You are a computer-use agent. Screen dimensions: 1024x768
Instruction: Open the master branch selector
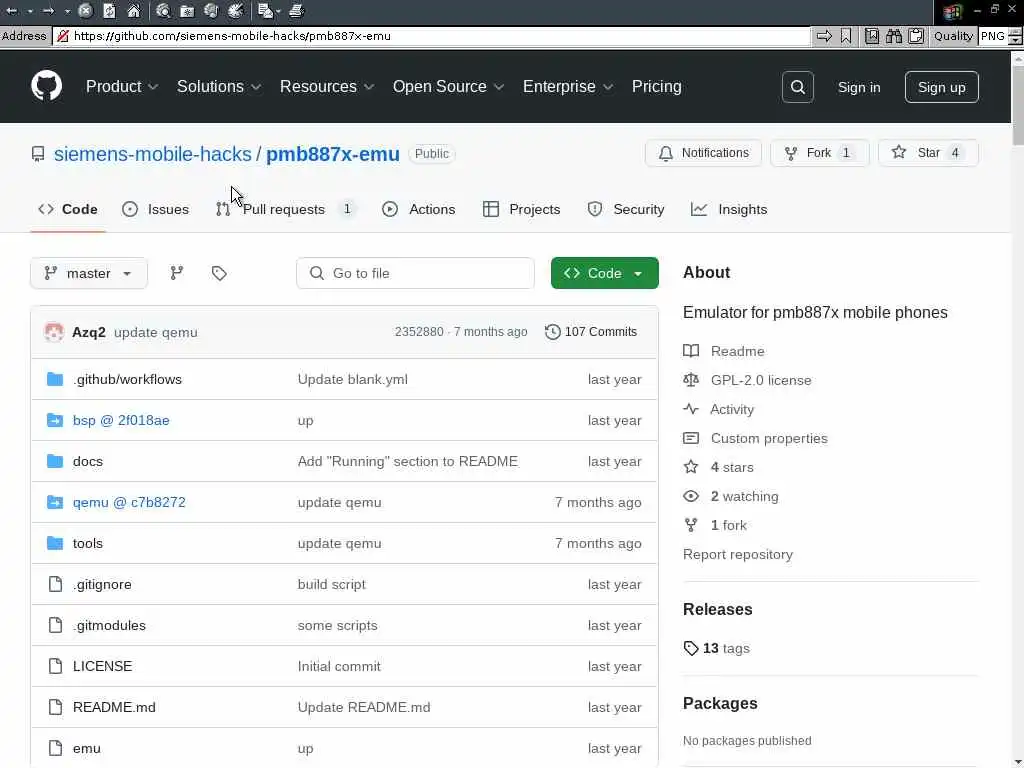point(89,273)
